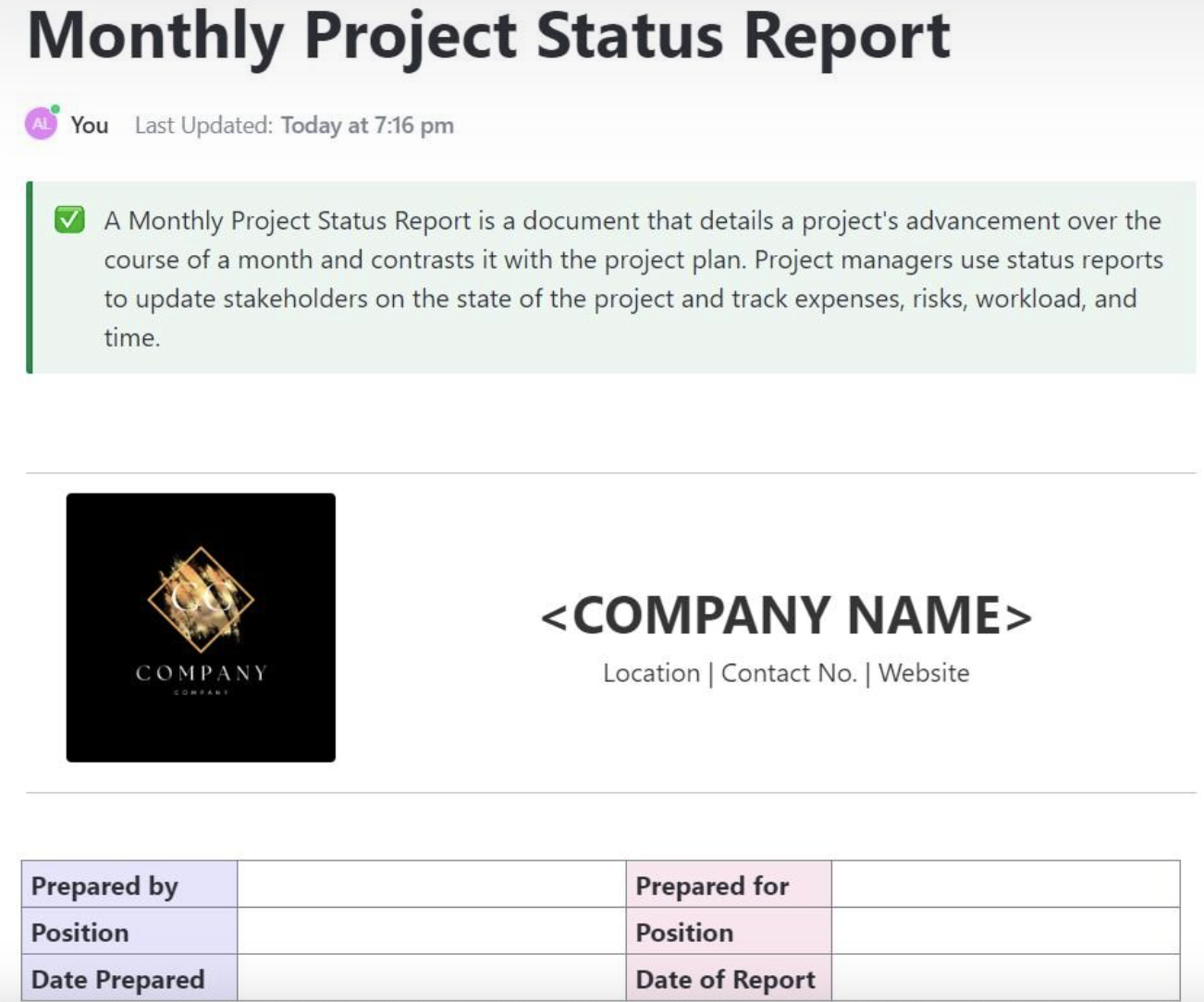
Task: Select the <COMPANY NAME> heading
Action: 786,616
